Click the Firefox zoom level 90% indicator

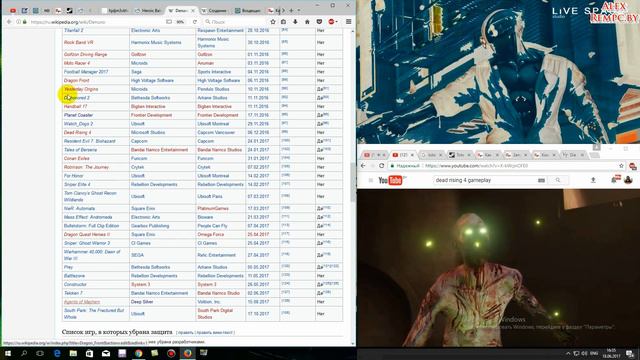[x=180, y=22]
